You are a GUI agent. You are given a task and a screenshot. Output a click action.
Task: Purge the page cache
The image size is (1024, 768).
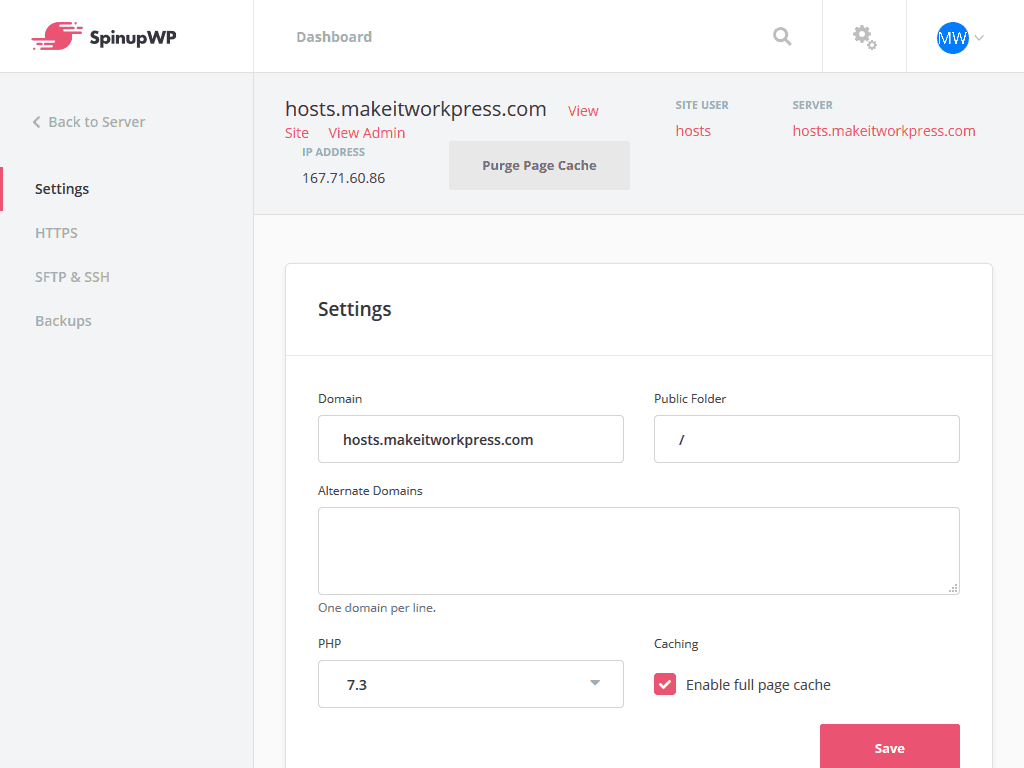[539, 165]
